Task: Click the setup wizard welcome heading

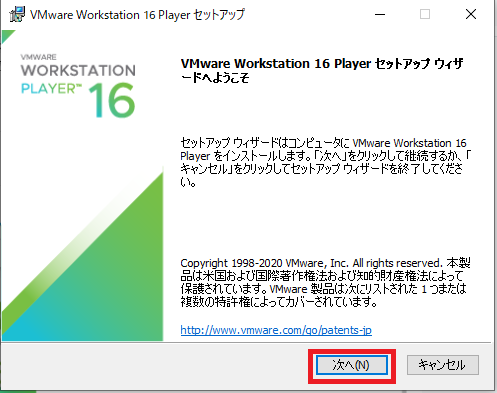Action: [322, 70]
